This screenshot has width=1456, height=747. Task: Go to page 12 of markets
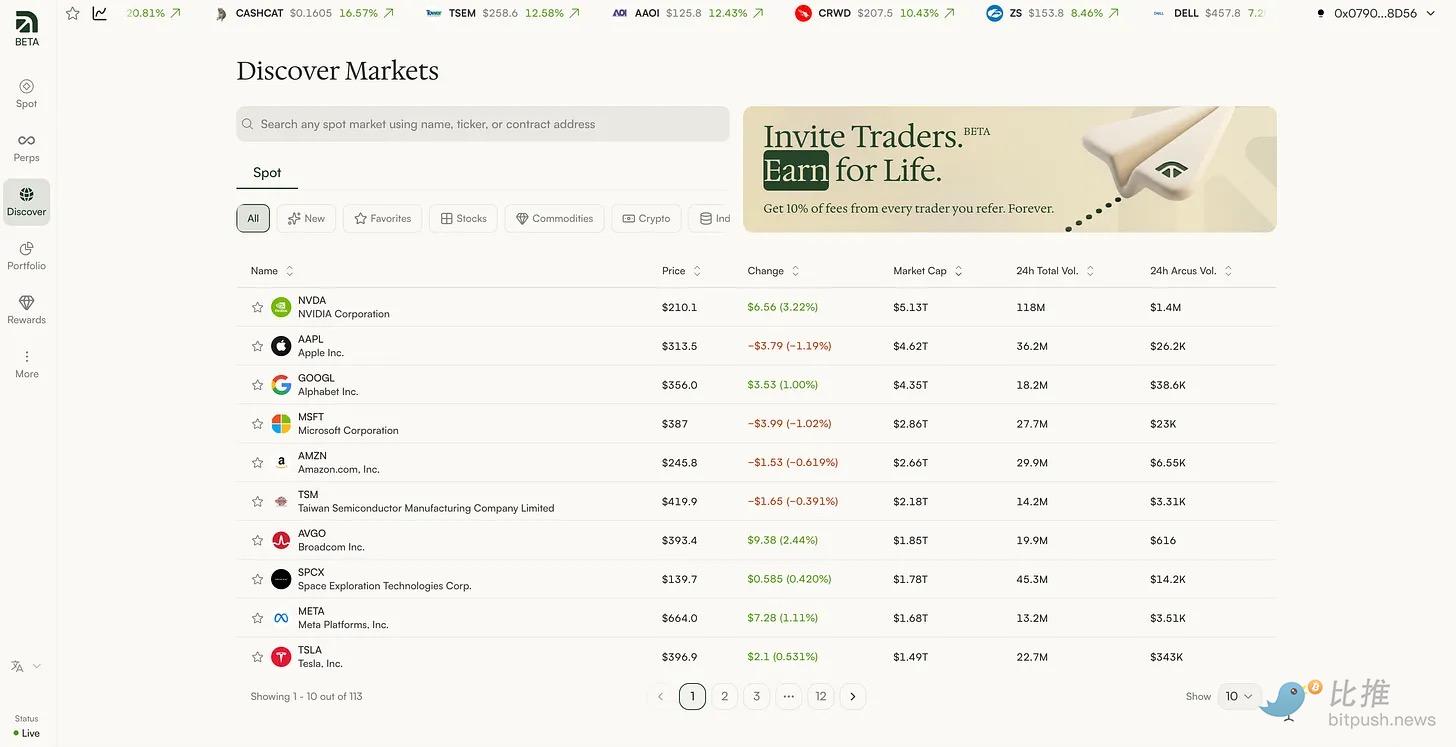(x=821, y=696)
